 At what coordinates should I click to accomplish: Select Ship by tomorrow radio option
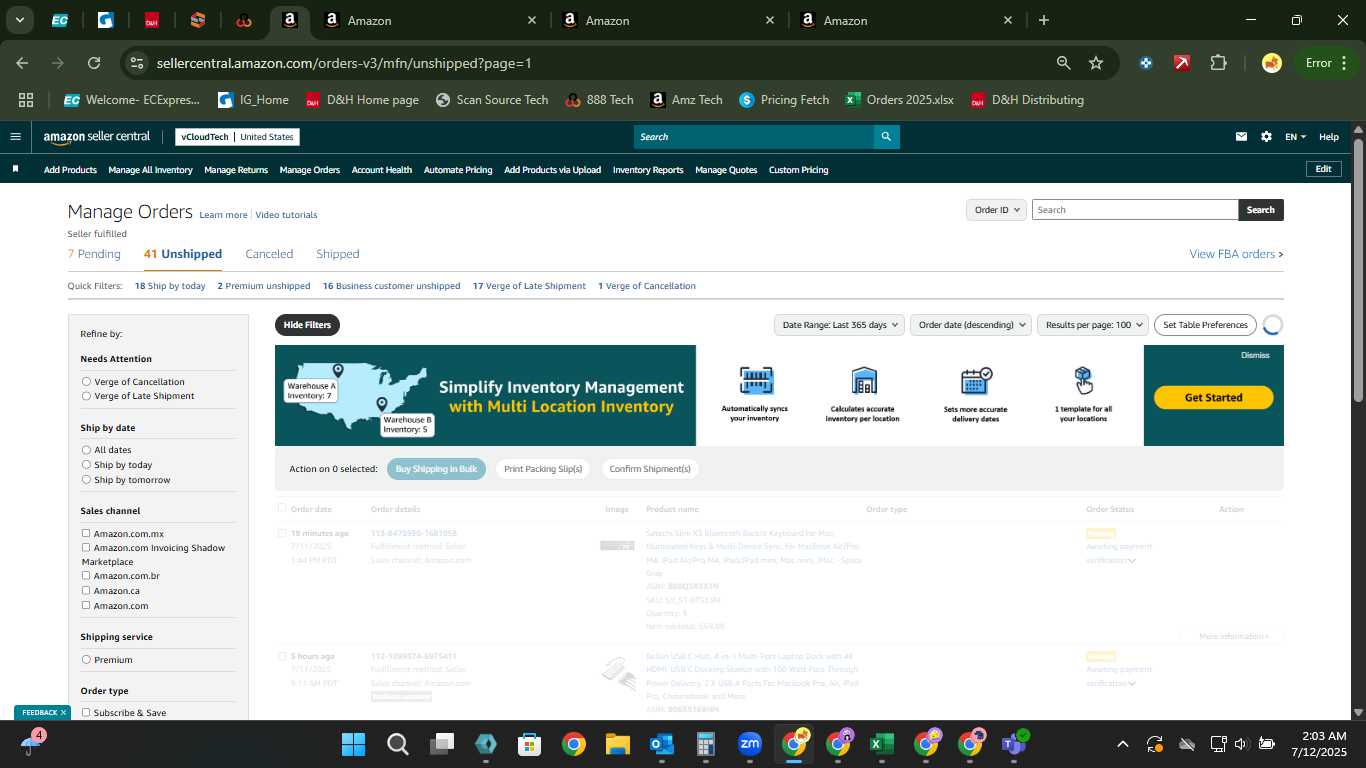click(x=86, y=480)
